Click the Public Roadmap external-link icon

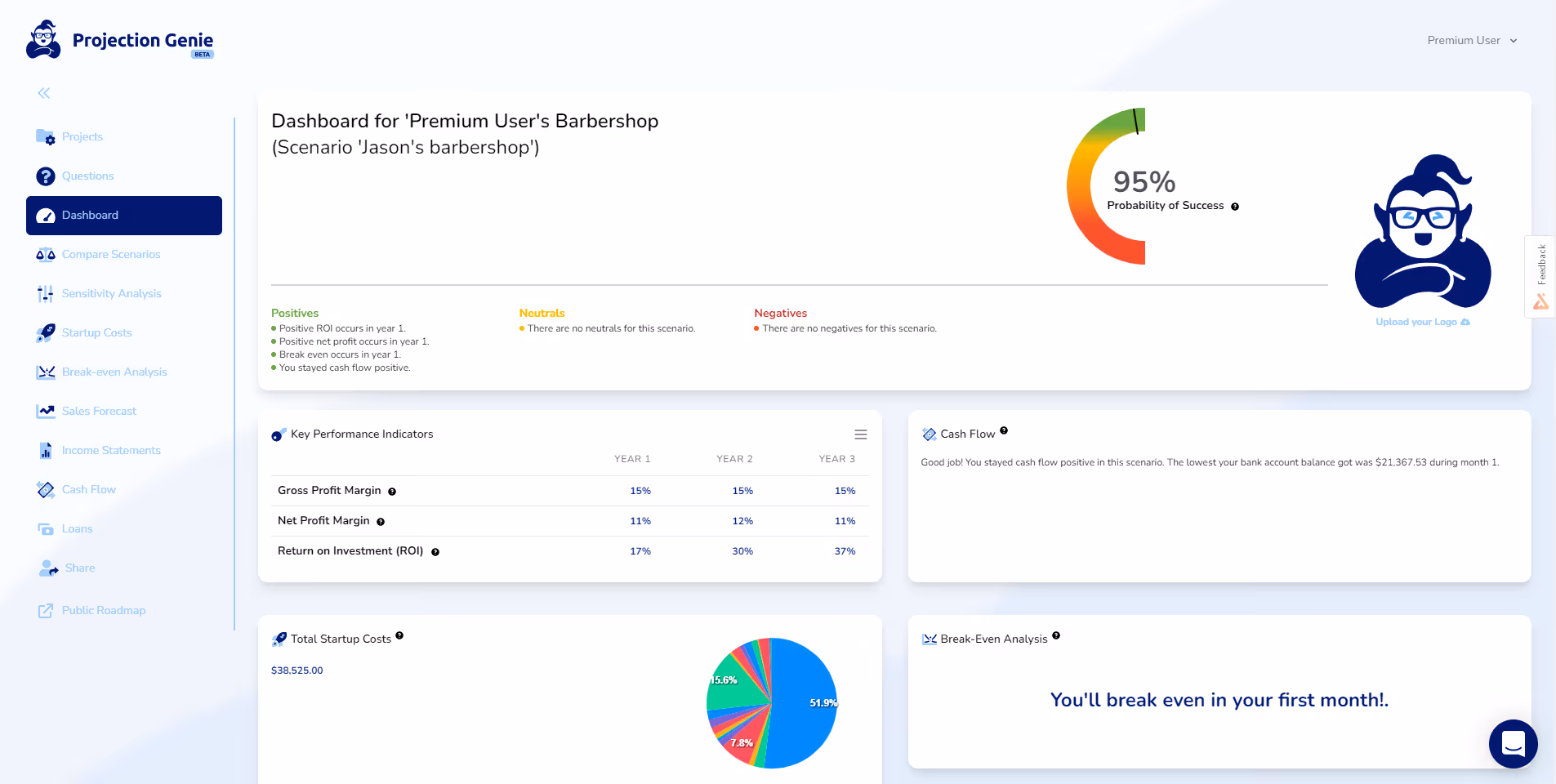[x=46, y=611]
